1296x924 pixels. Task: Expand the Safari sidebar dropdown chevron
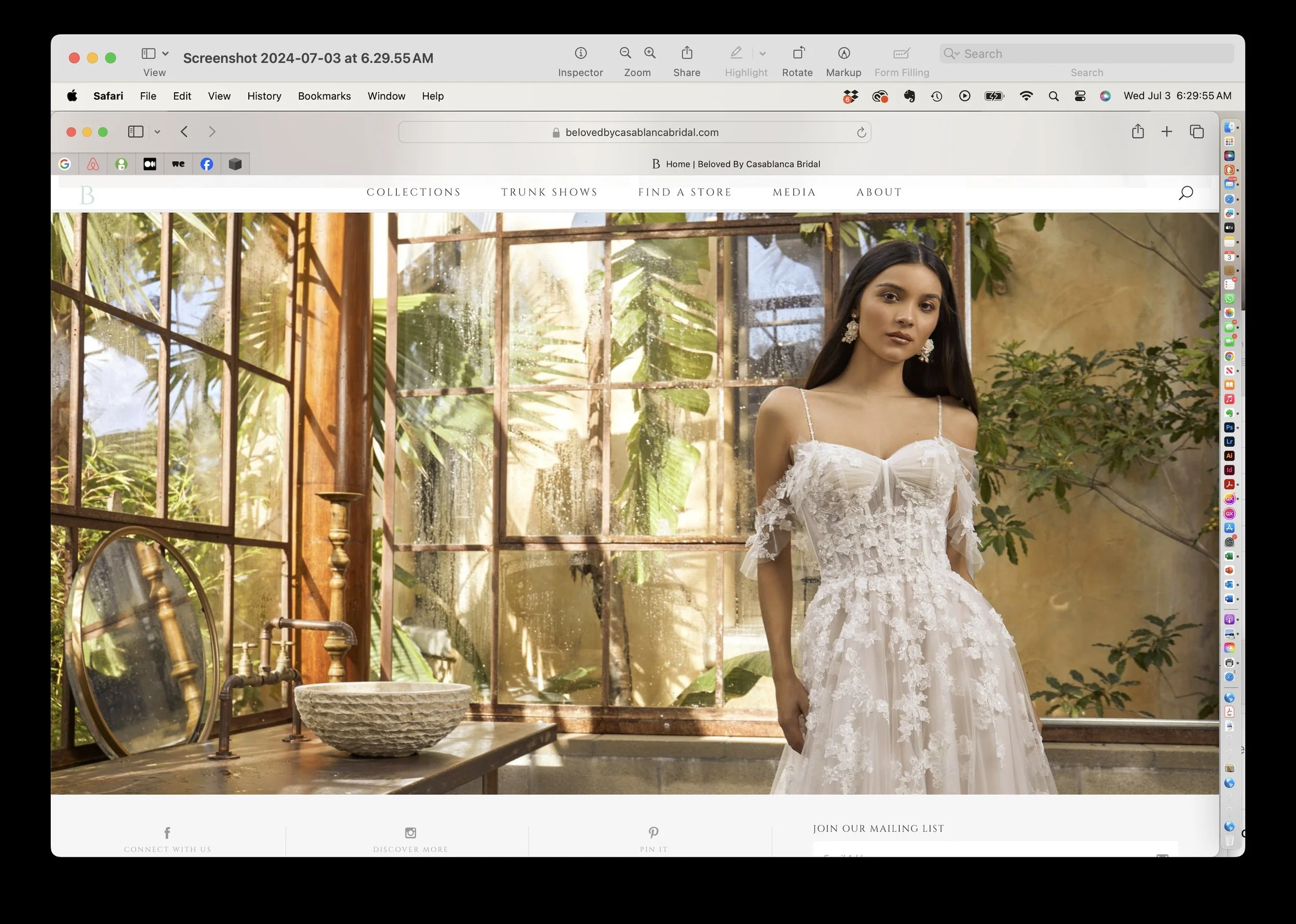pyautogui.click(x=158, y=132)
